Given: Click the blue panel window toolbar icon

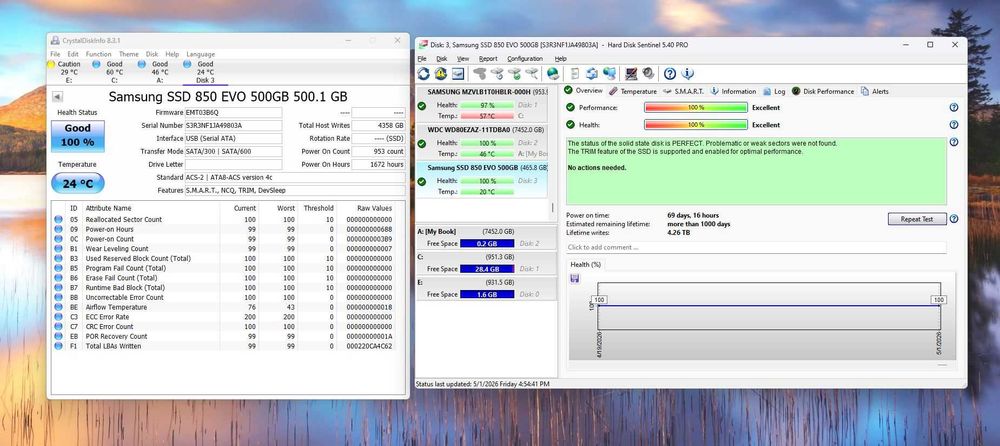Looking at the screenshot, I should [x=458, y=73].
